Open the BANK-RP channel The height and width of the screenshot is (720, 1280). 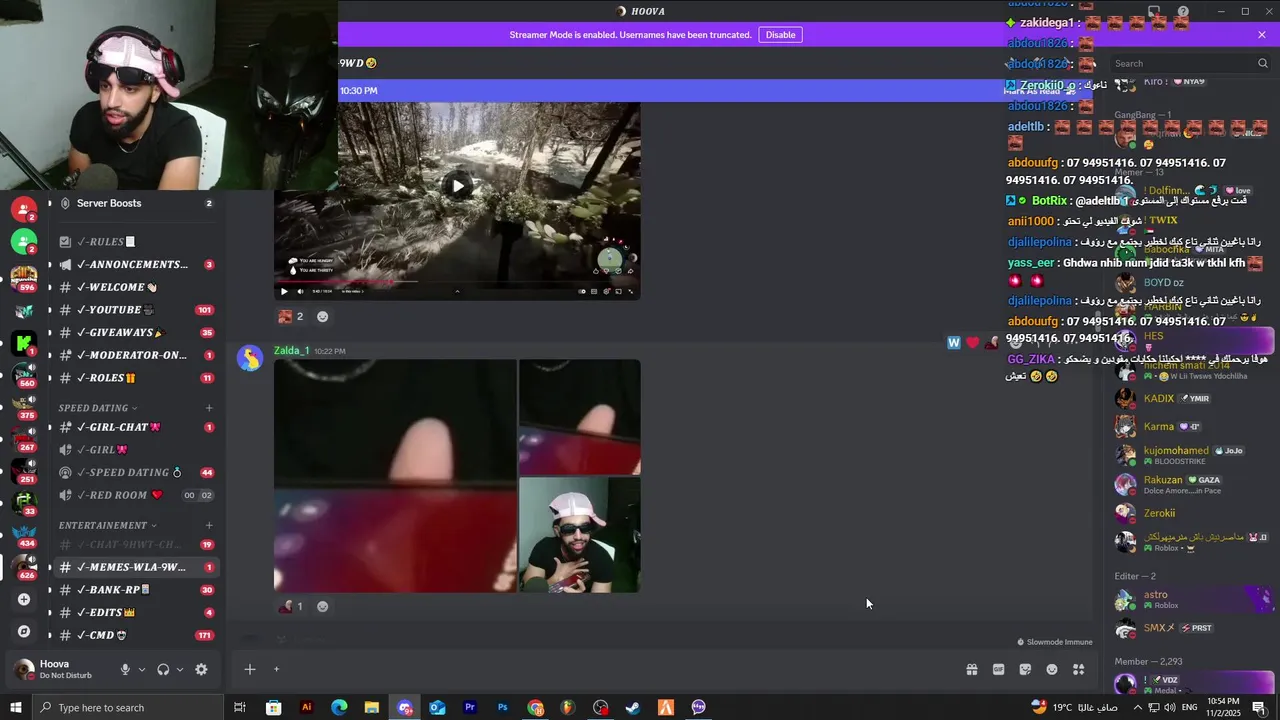click(135, 590)
